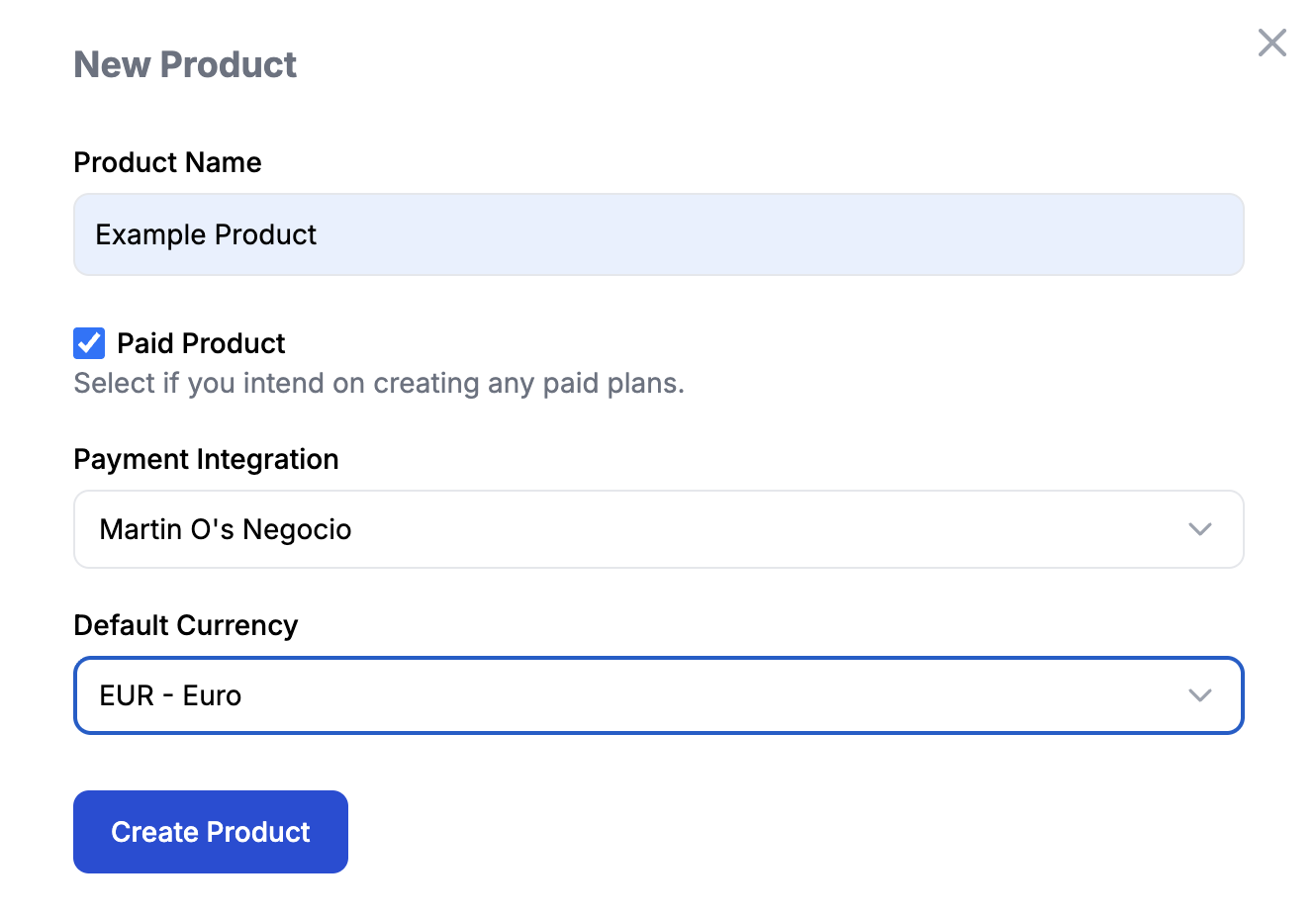The width and height of the screenshot is (1316, 916).
Task: Click the selected Martin O's Negocio value
Action: (226, 529)
